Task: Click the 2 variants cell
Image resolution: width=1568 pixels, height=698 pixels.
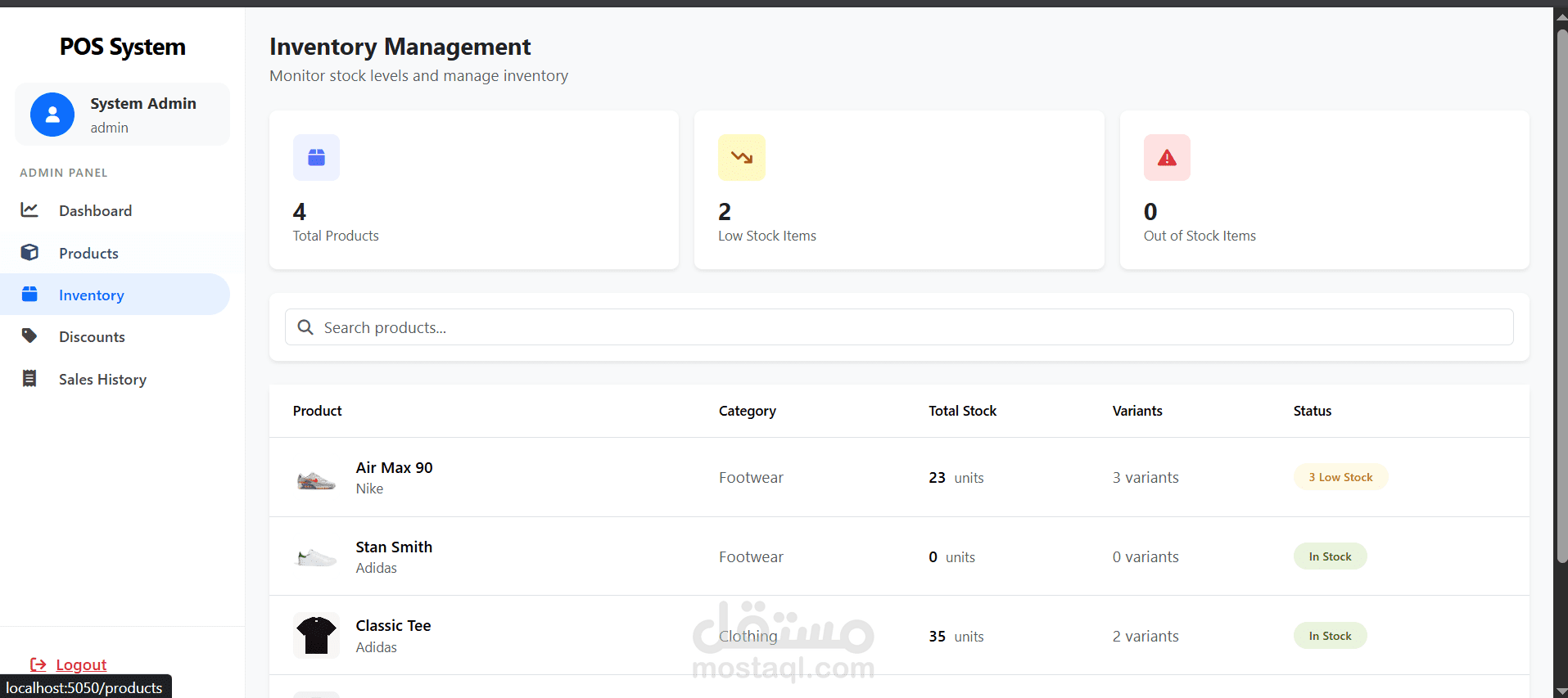Action: tap(1145, 636)
